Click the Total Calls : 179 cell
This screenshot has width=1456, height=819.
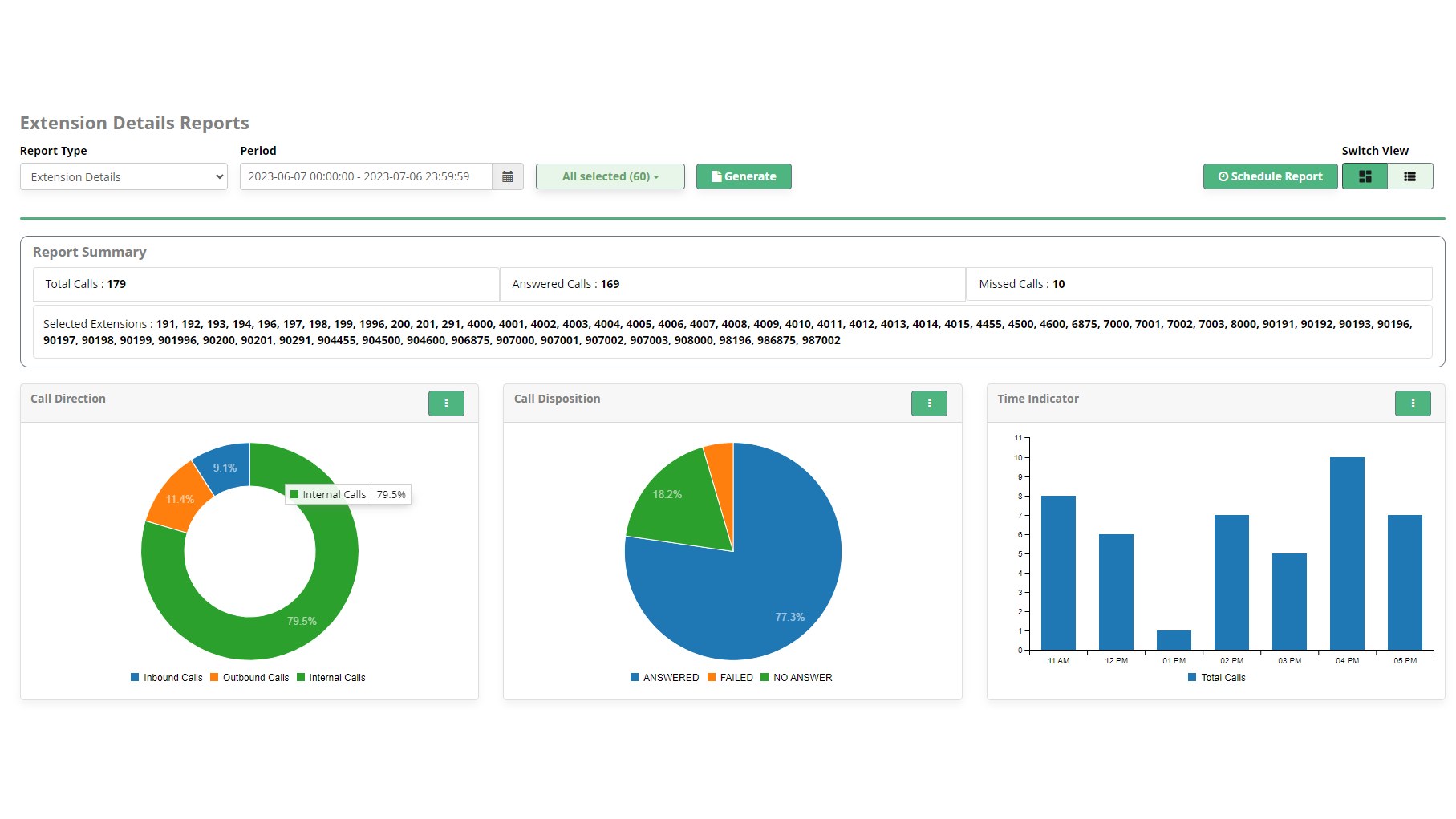click(266, 284)
